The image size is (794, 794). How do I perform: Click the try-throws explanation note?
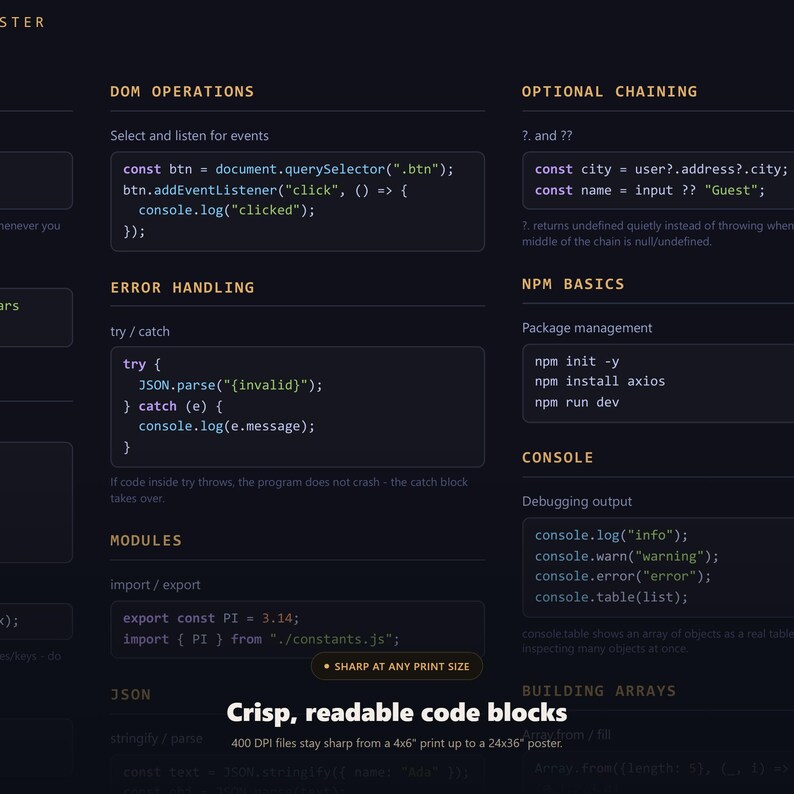(289, 490)
